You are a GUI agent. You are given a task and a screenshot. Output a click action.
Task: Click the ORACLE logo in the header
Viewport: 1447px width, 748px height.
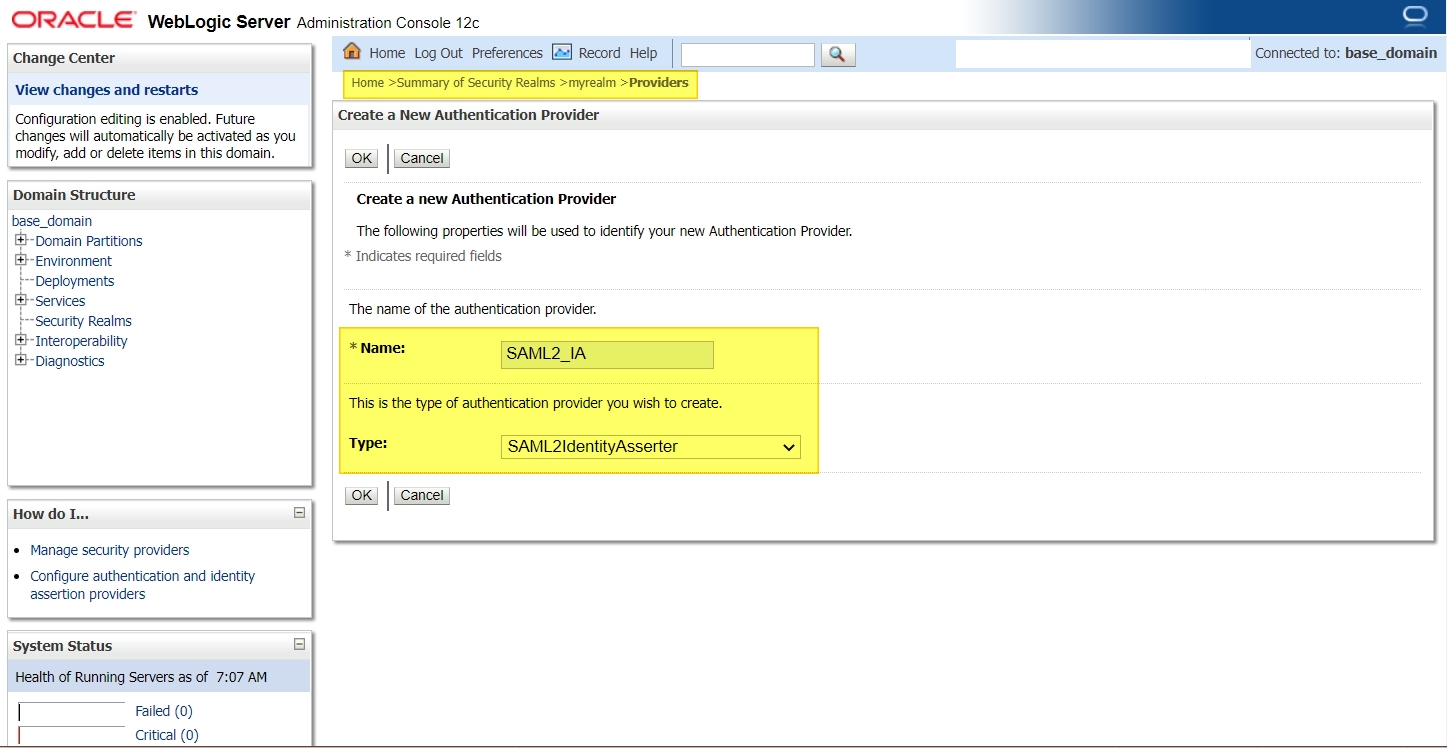[74, 19]
